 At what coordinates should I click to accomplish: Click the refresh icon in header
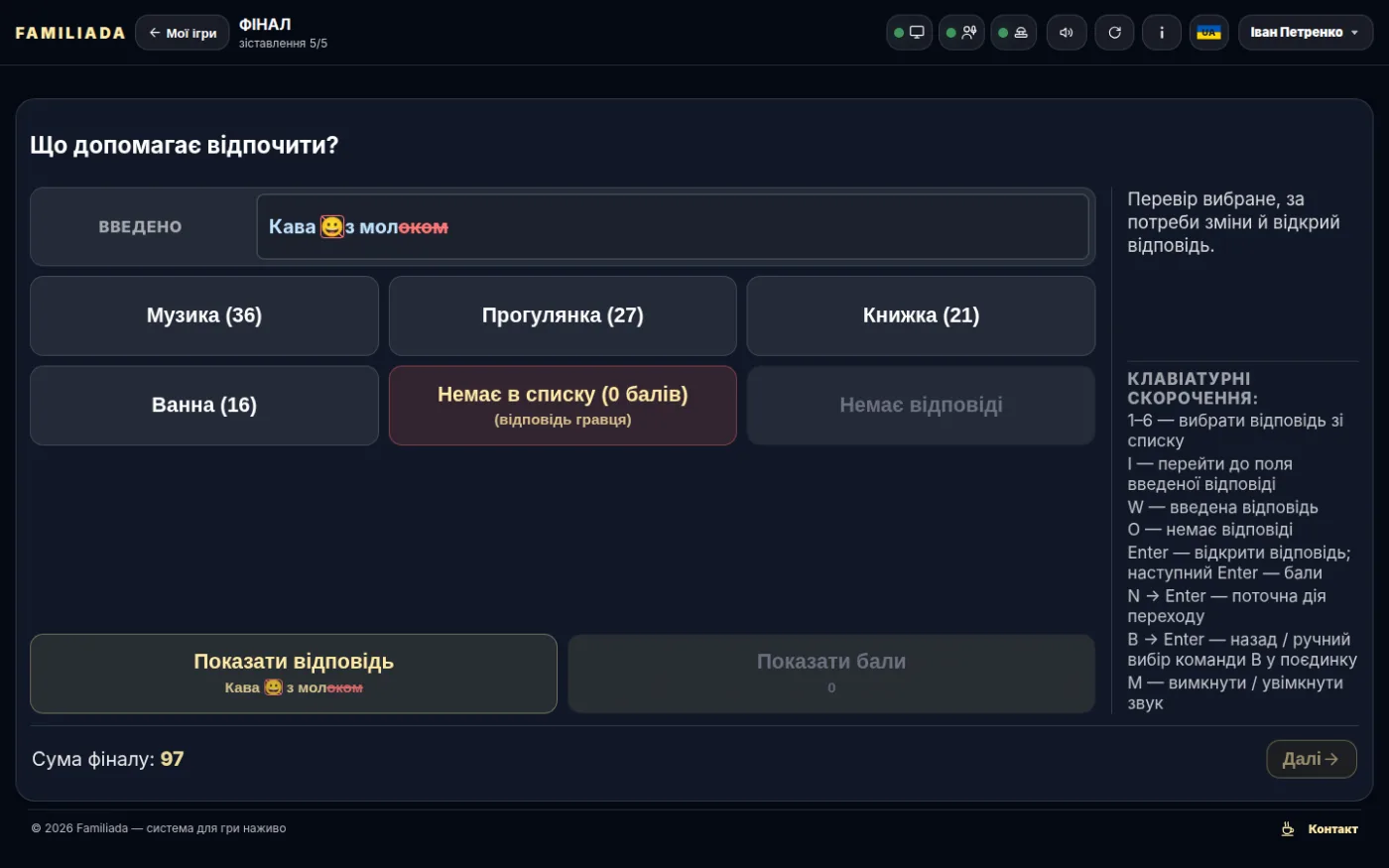pyautogui.click(x=1114, y=33)
